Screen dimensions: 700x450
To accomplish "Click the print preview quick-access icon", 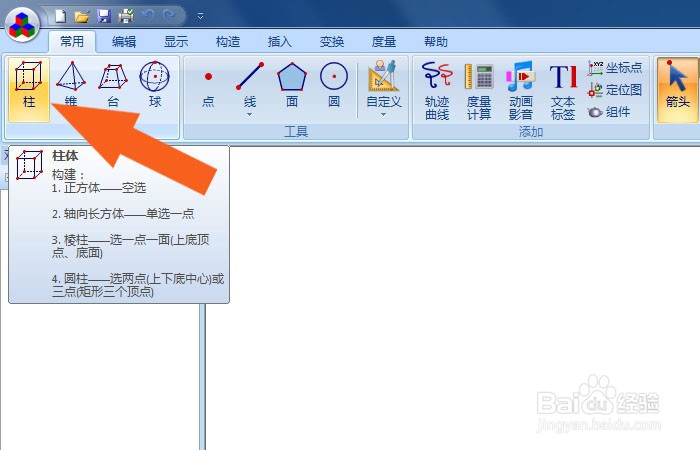I will (126, 17).
